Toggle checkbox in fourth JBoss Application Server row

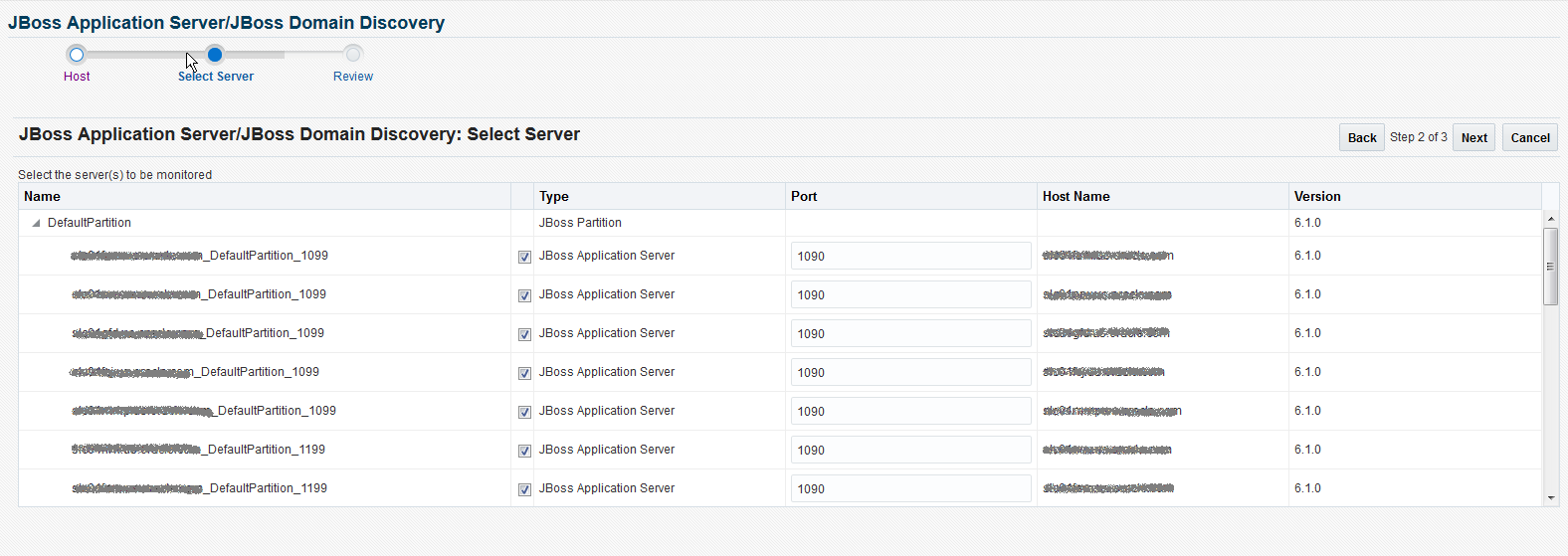524,373
